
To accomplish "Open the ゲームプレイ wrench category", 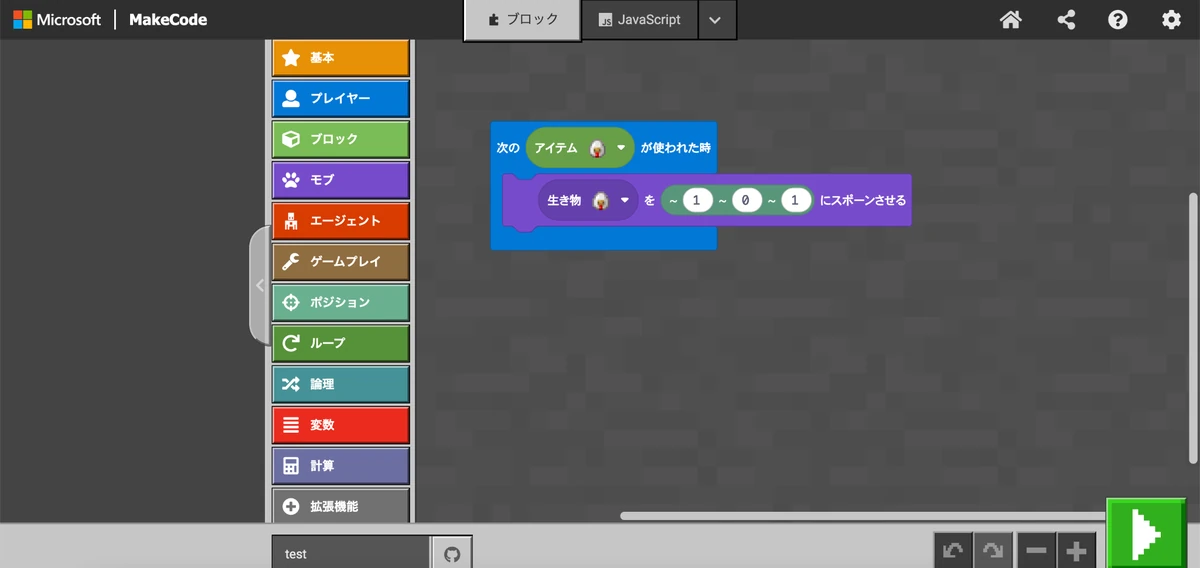I will click(x=340, y=262).
